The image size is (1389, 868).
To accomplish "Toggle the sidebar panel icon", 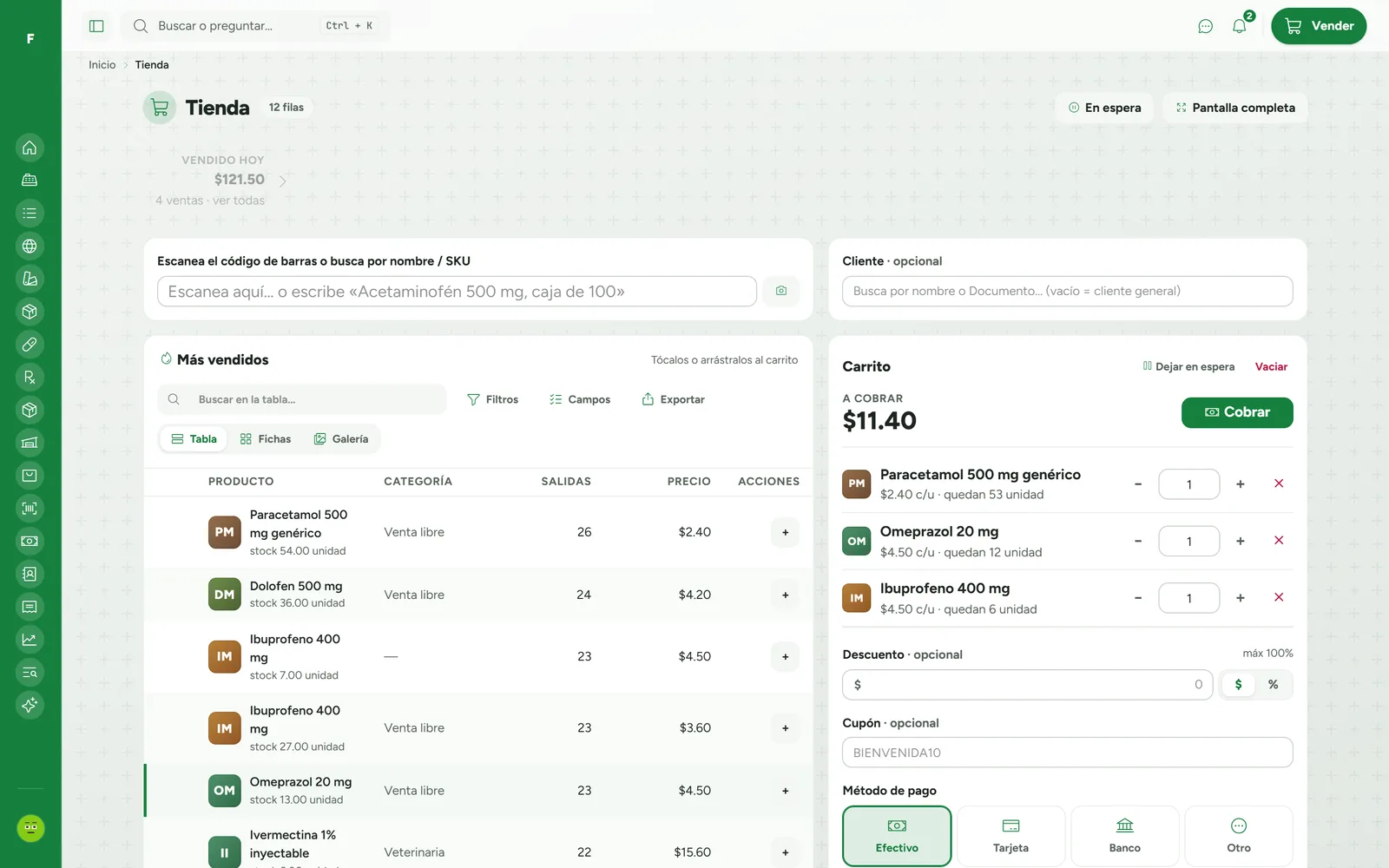I will [x=96, y=26].
